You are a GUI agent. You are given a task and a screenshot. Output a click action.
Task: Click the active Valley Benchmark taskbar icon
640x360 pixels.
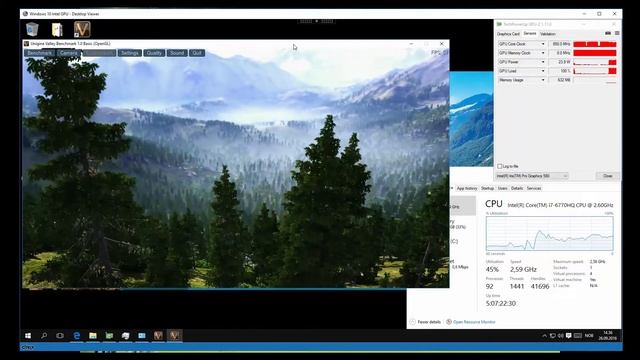[x=174, y=336]
